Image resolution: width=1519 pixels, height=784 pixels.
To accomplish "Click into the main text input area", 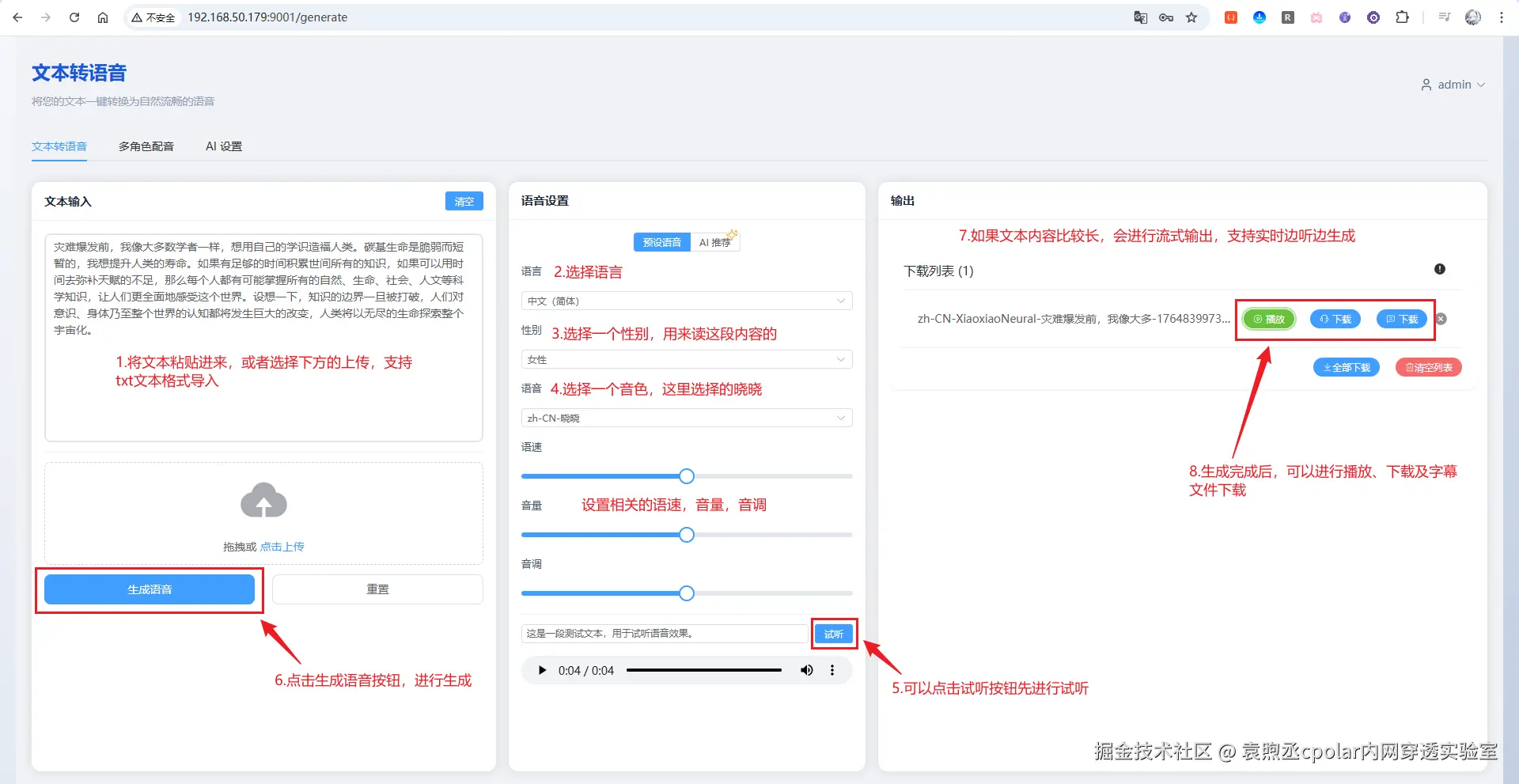I will click(x=263, y=338).
